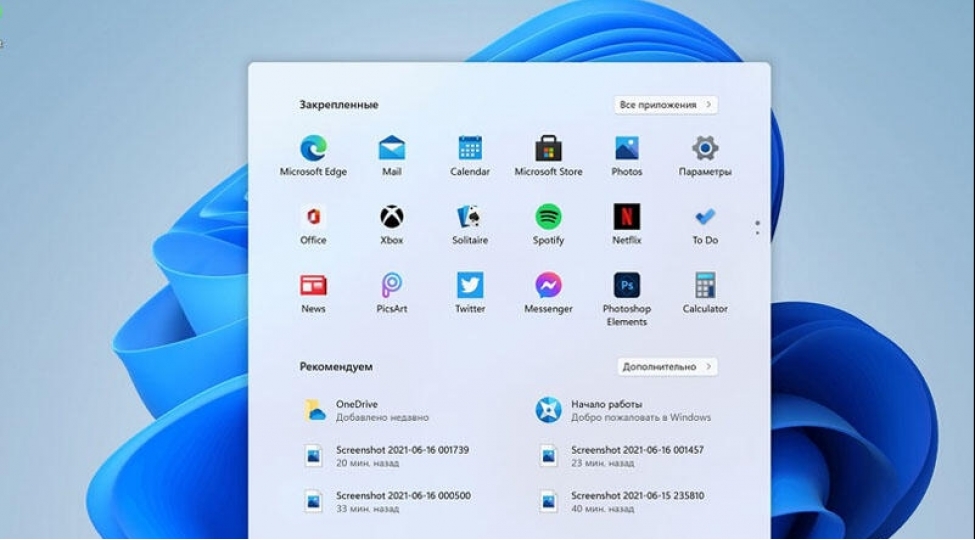Click the 'Microsoft Store' label text

click(x=548, y=172)
